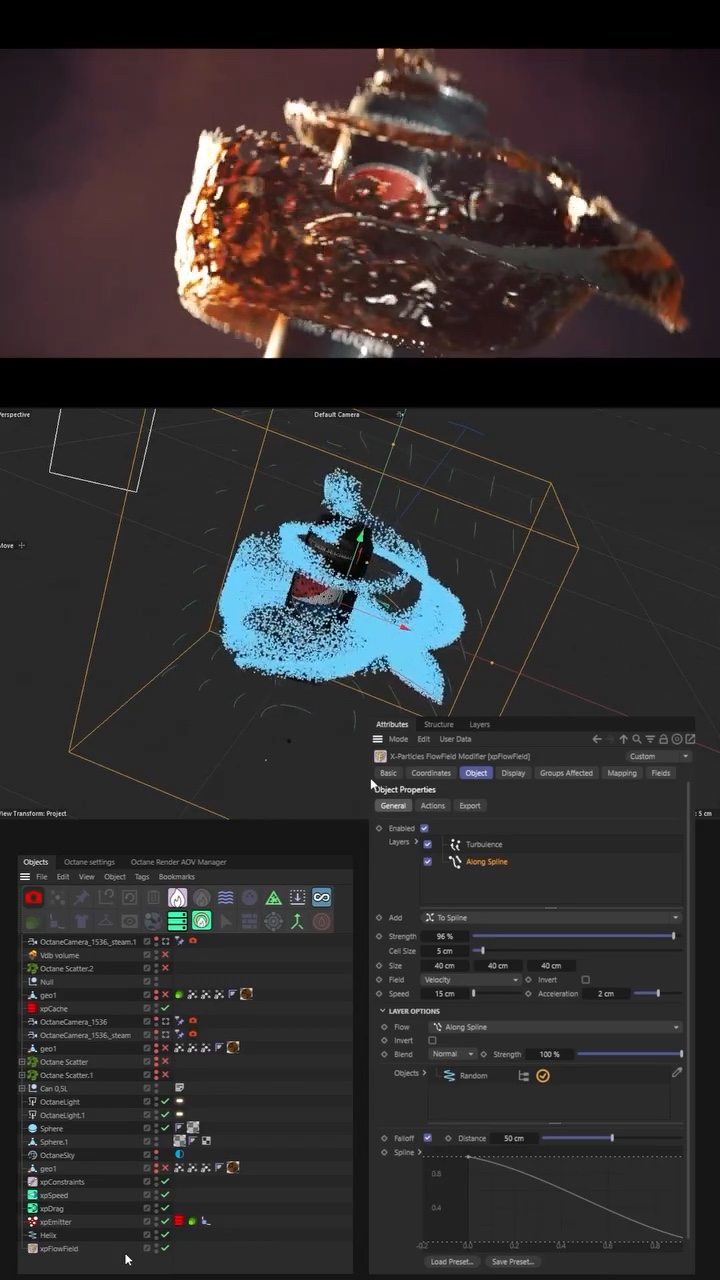Viewport: 720px width, 1280px height.
Task: Open the Field Velocity dropdown
Action: [x=471, y=980]
